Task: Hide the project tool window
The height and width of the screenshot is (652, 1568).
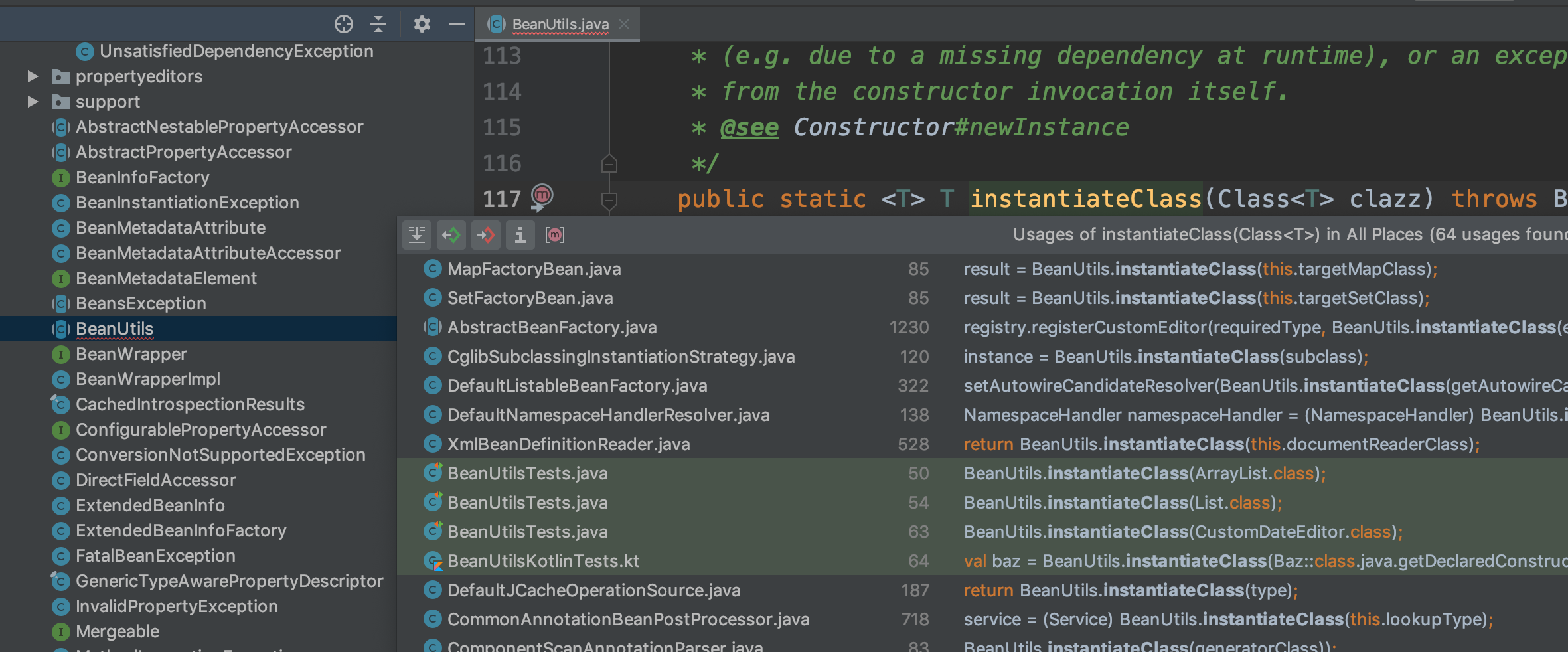Action: pyautogui.click(x=456, y=25)
